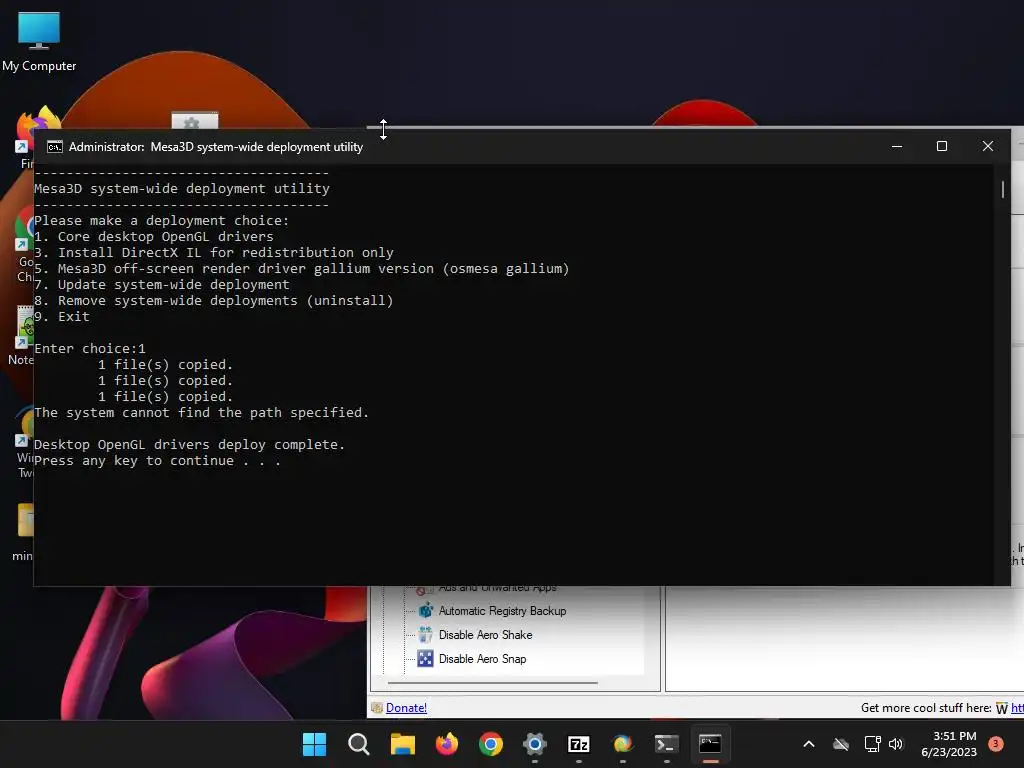The width and height of the screenshot is (1024, 768).
Task: Click "1. Core desktop OpenGL drivers" line
Action: coord(154,236)
